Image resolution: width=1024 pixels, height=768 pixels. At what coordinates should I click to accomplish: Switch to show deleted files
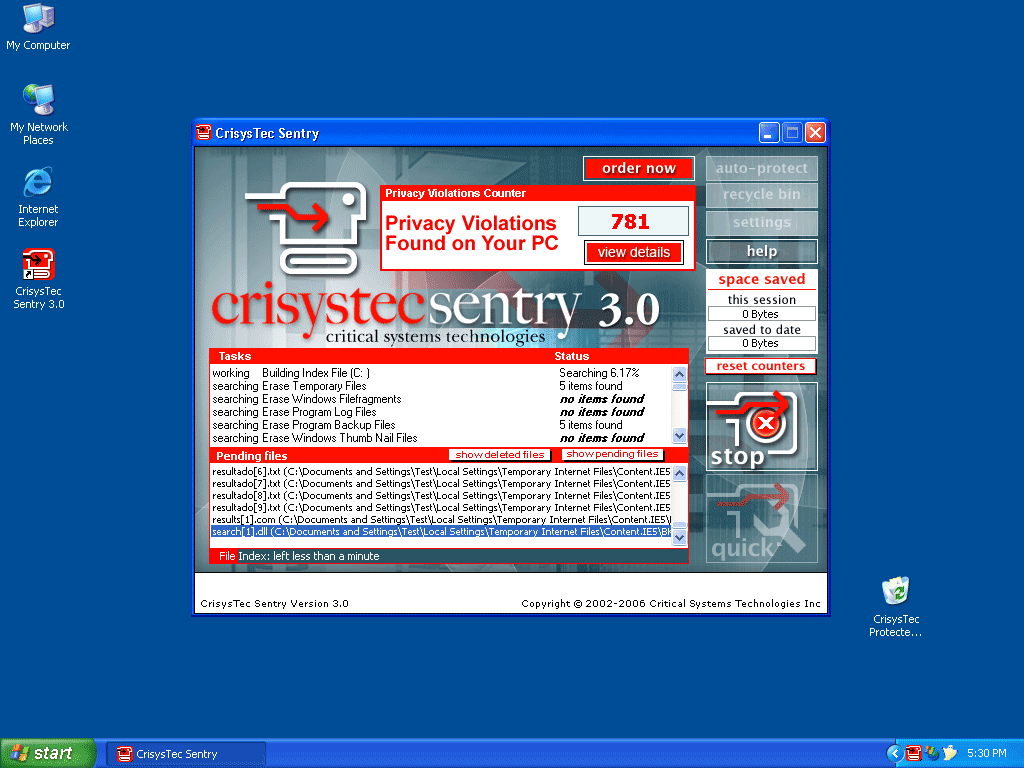tap(499, 455)
